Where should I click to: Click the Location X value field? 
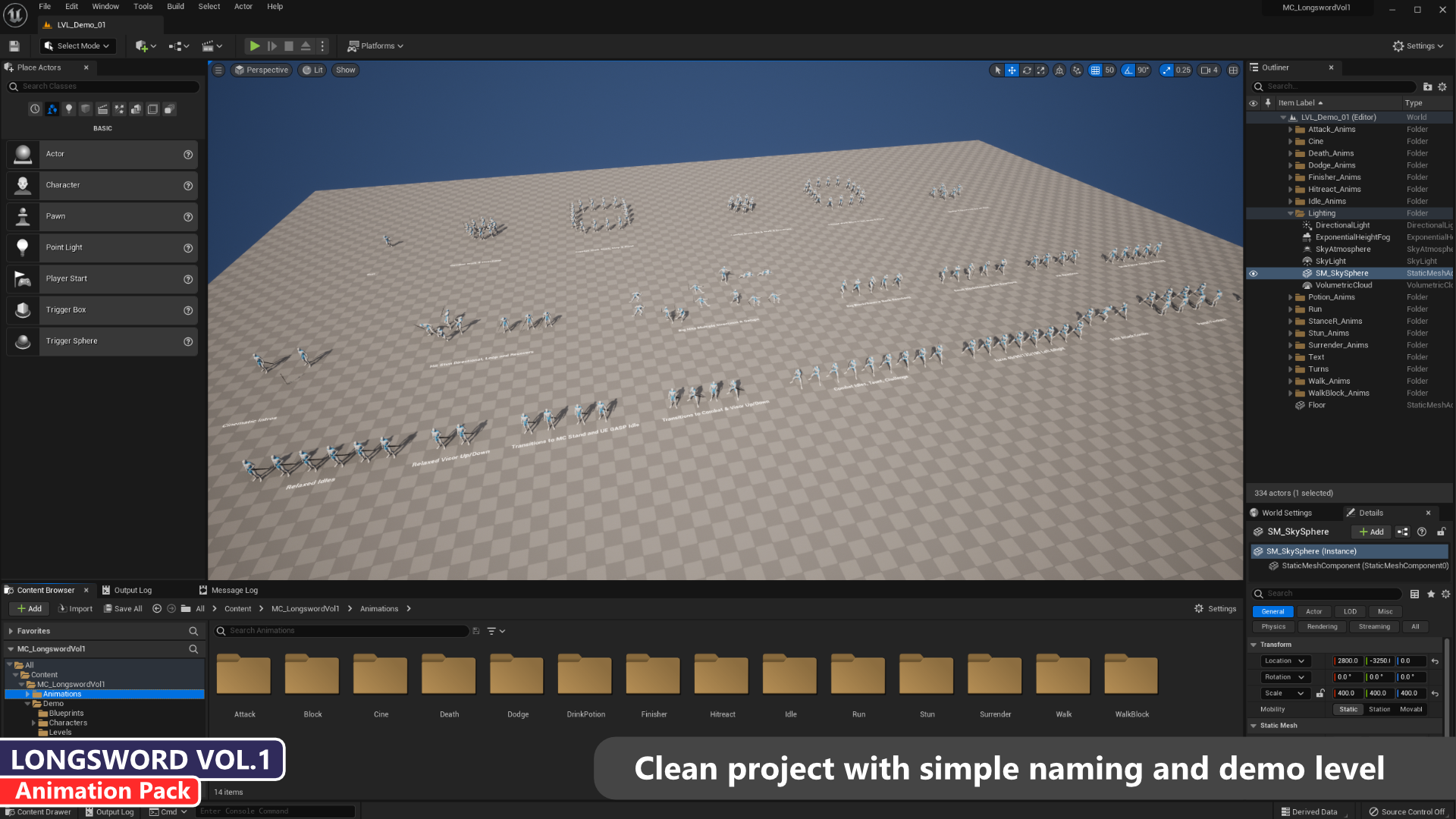point(1348,661)
